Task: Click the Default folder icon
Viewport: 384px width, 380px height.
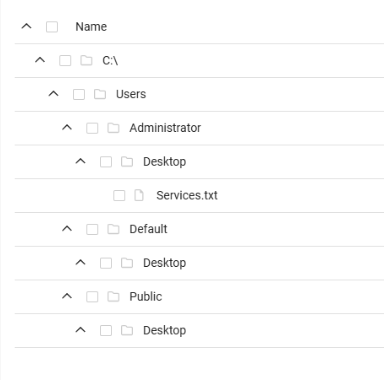Action: pos(113,229)
